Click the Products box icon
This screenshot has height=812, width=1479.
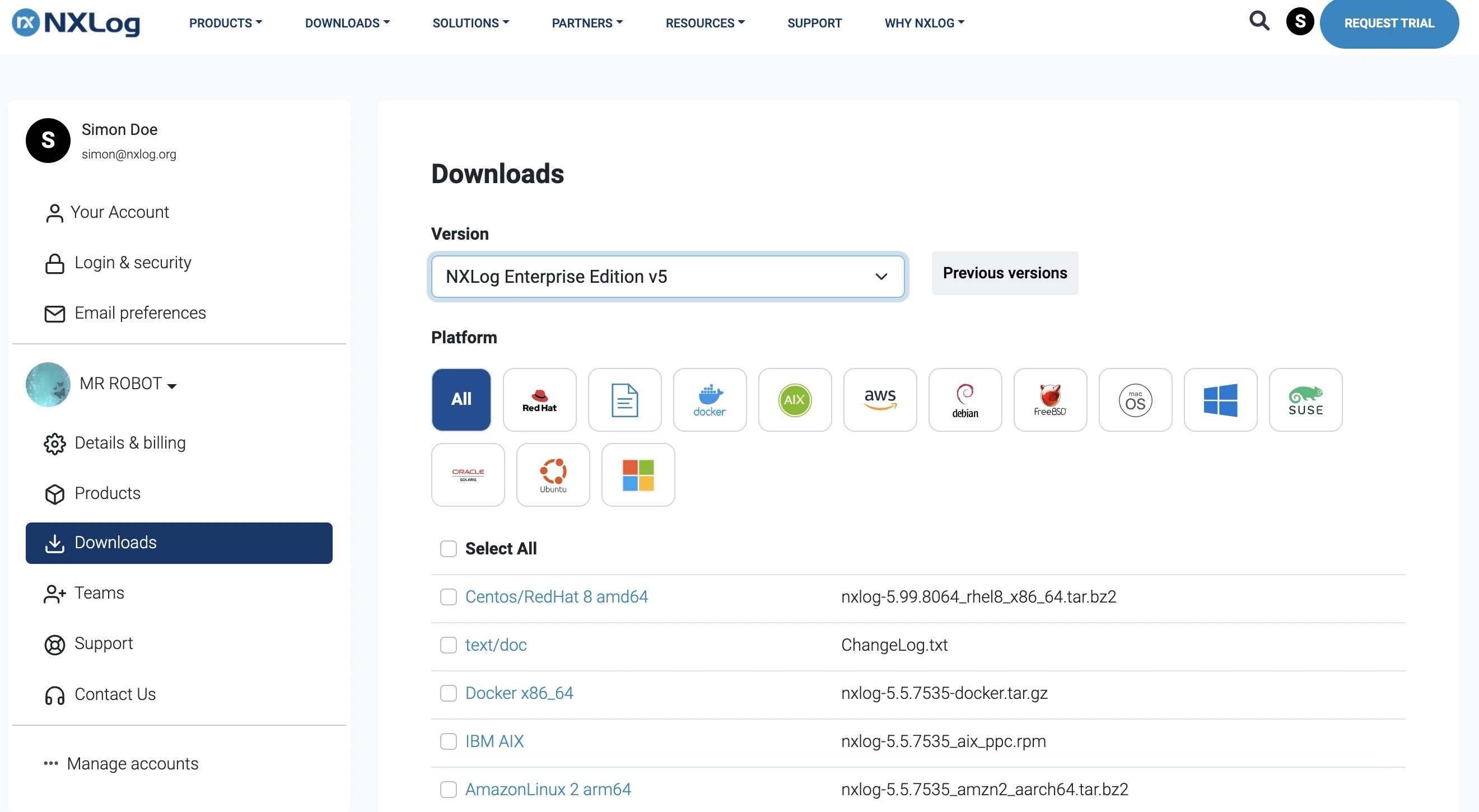point(54,494)
